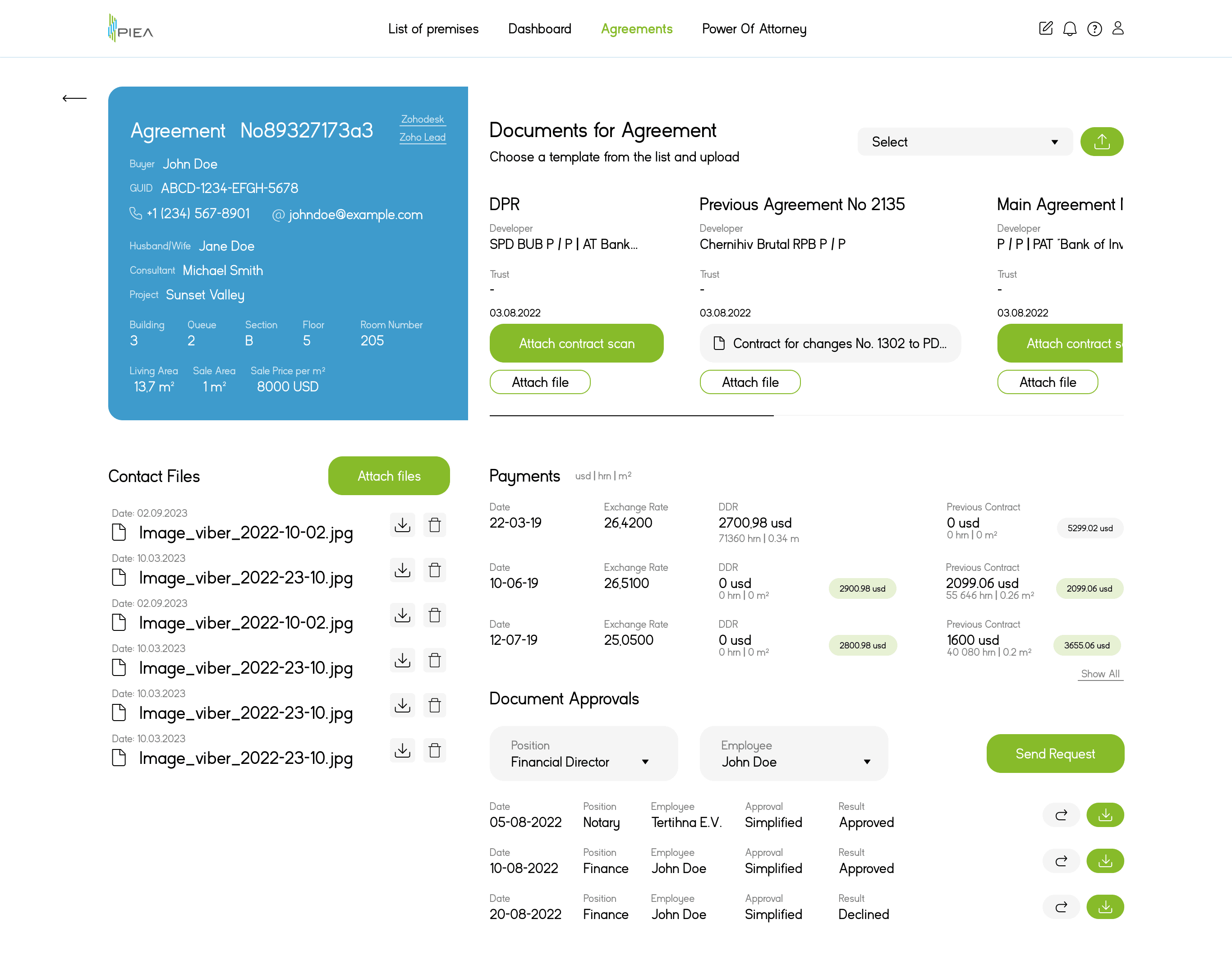The width and height of the screenshot is (1232, 956).
Task: Resend the 05-08-2022 Notary approval
Action: coord(1061,815)
